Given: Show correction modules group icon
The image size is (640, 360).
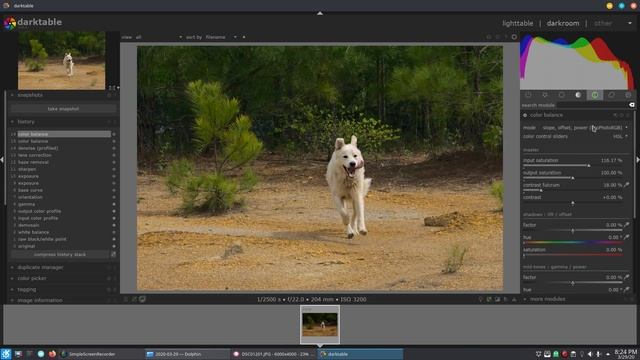Looking at the screenshot, I should [x=611, y=95].
